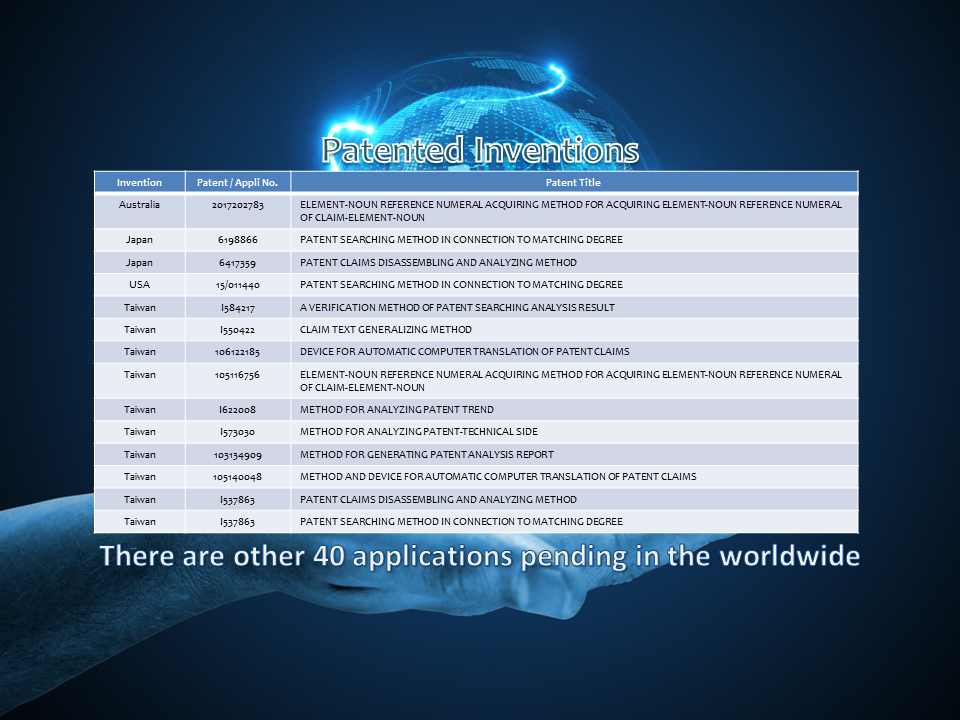Click patent number I550422
The height and width of the screenshot is (720, 960).
(238, 330)
